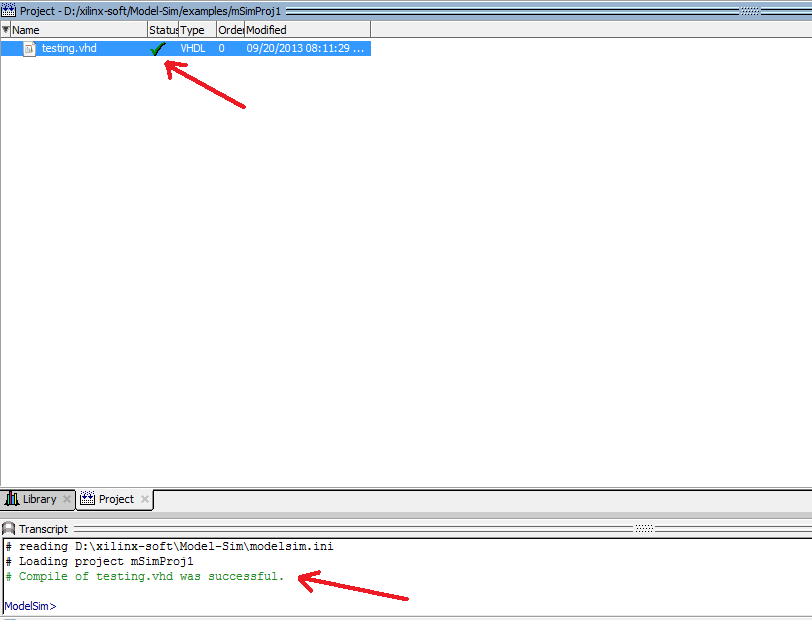
Task: Click the Status column header
Action: [163, 29]
